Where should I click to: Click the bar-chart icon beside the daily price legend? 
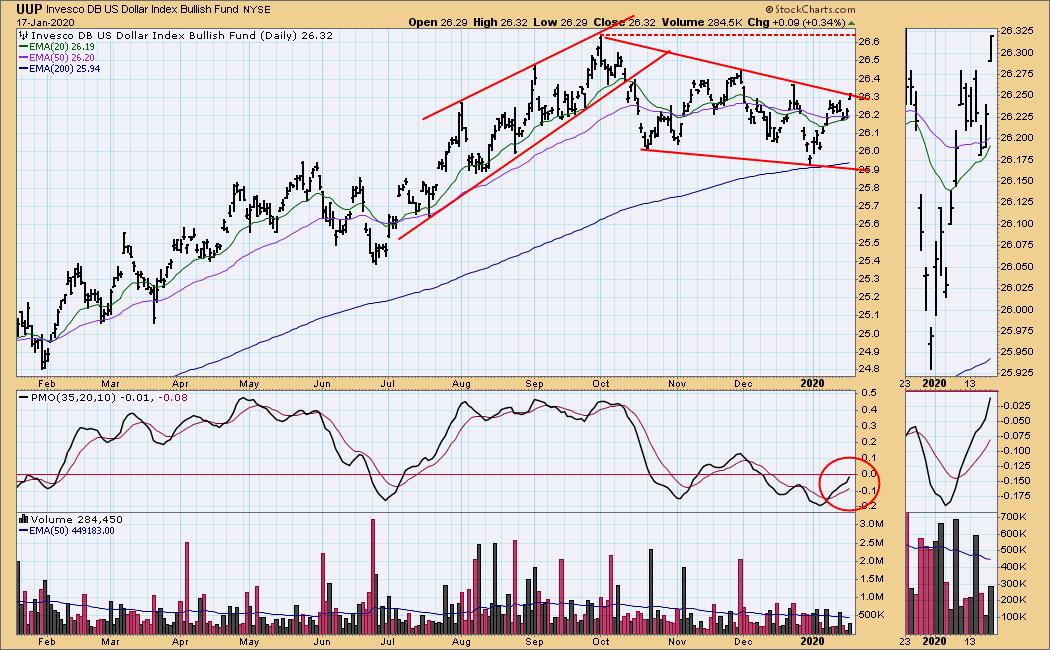tap(24, 35)
